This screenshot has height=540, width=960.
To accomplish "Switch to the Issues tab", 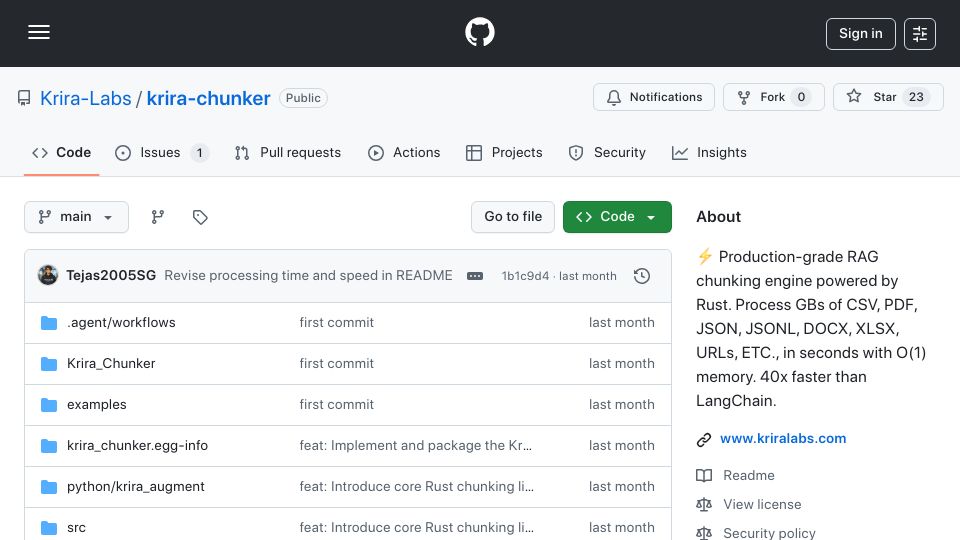I will [x=162, y=152].
